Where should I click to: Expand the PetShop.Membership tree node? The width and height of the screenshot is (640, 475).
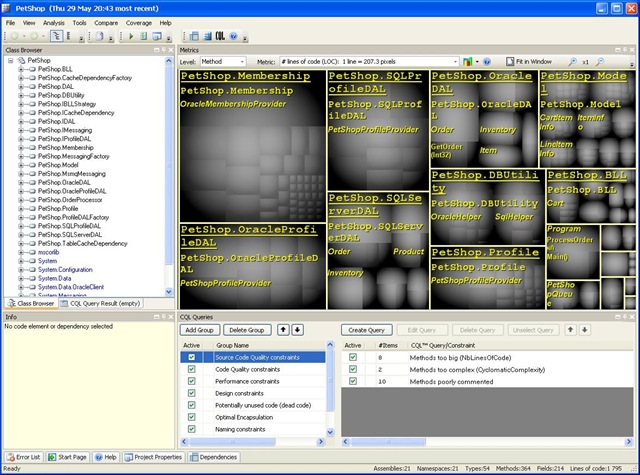(20, 147)
